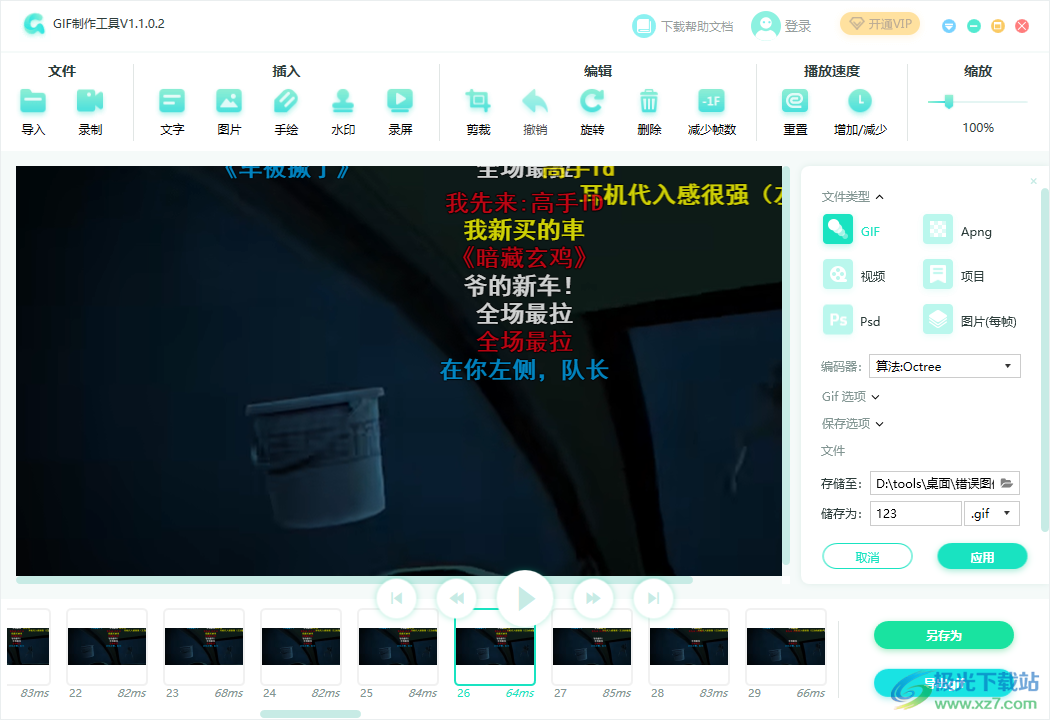Click the 68ms delay of frame 23
This screenshot has height=720, width=1050.
(x=229, y=693)
